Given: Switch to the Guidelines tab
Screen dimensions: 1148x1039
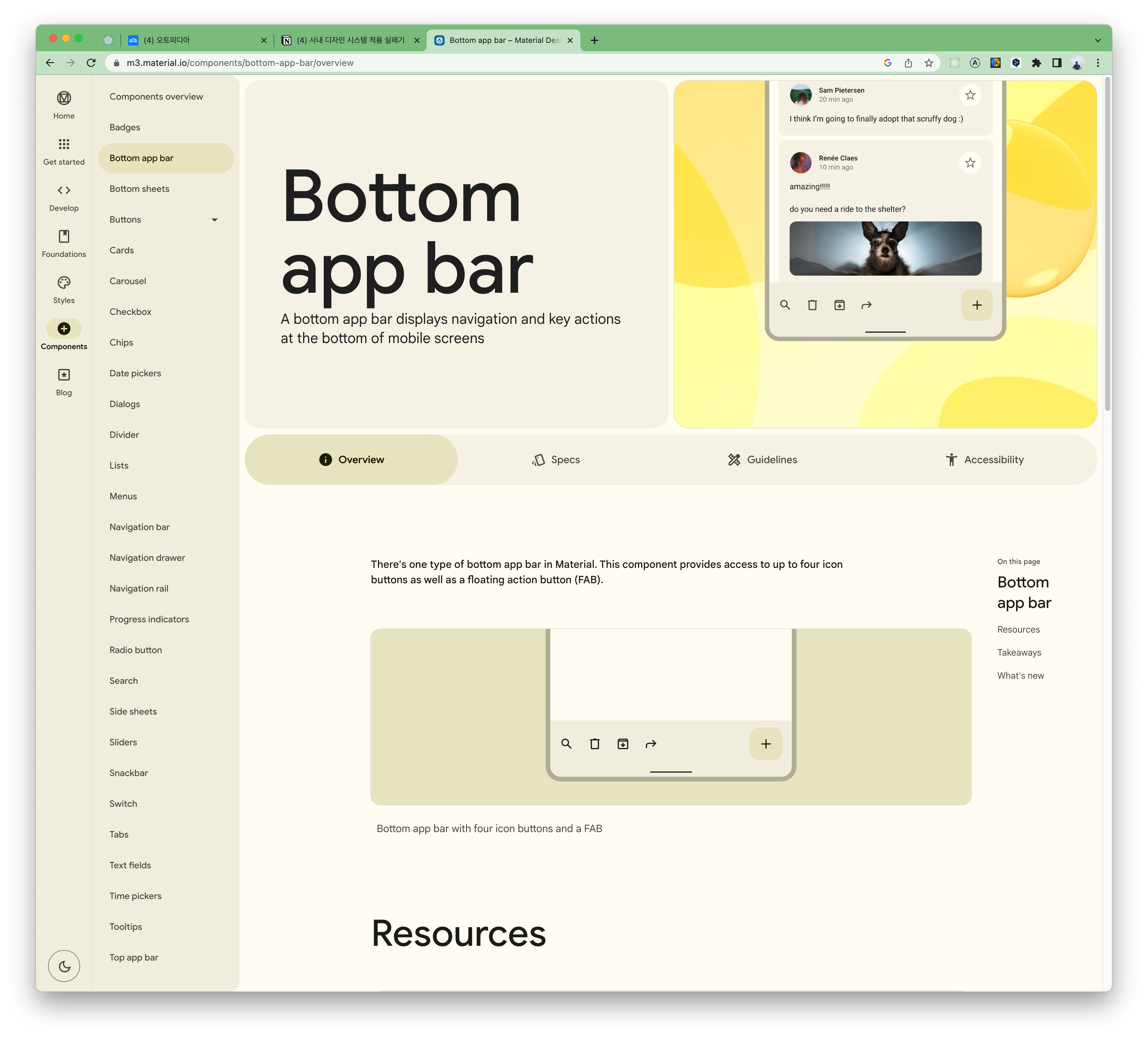Looking at the screenshot, I should 762,460.
